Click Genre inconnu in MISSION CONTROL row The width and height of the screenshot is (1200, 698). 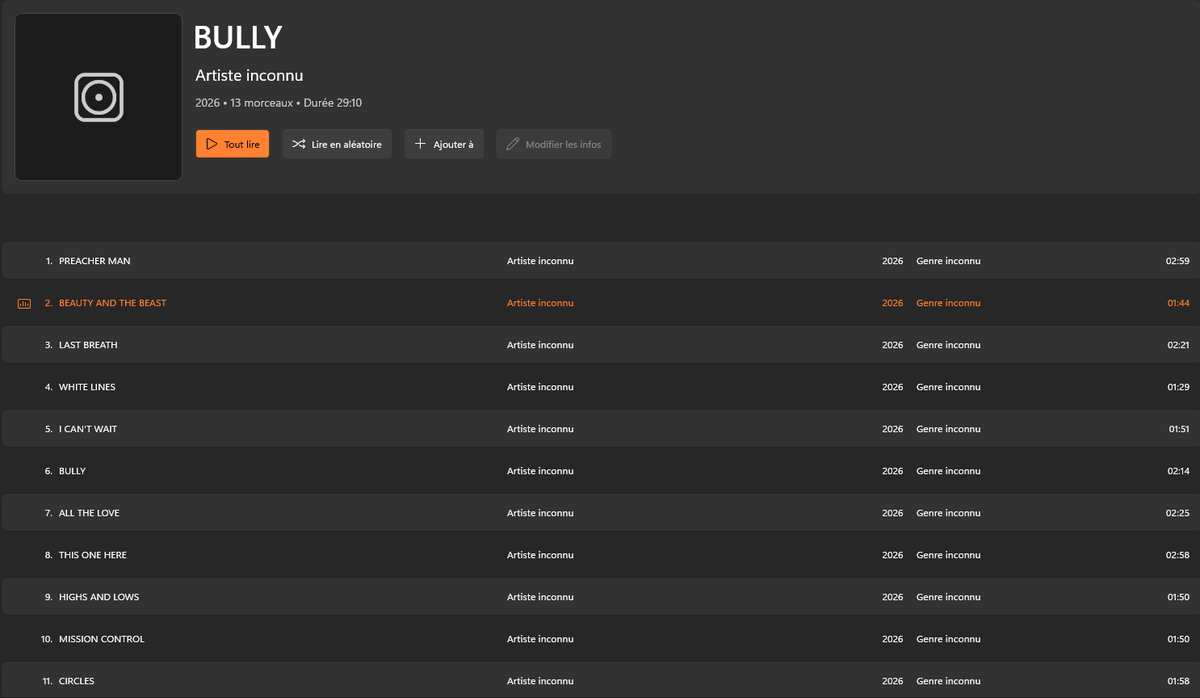point(948,639)
